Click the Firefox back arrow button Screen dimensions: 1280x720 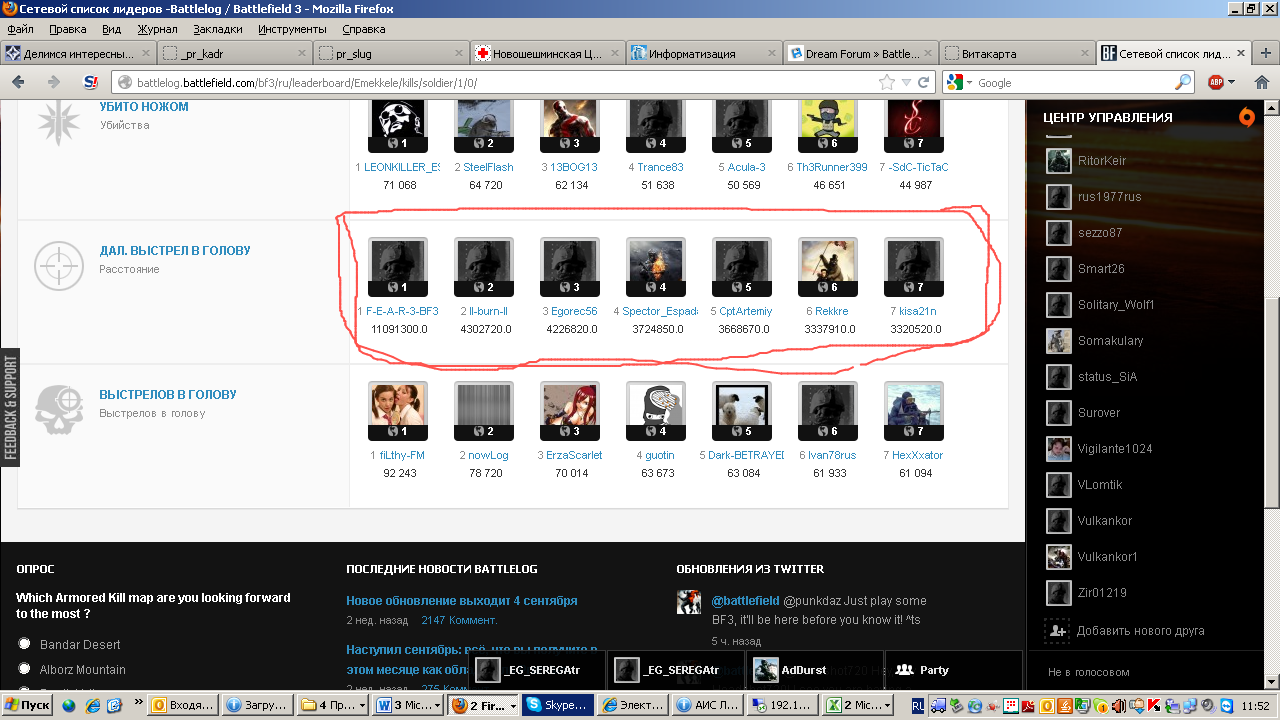[x=19, y=82]
